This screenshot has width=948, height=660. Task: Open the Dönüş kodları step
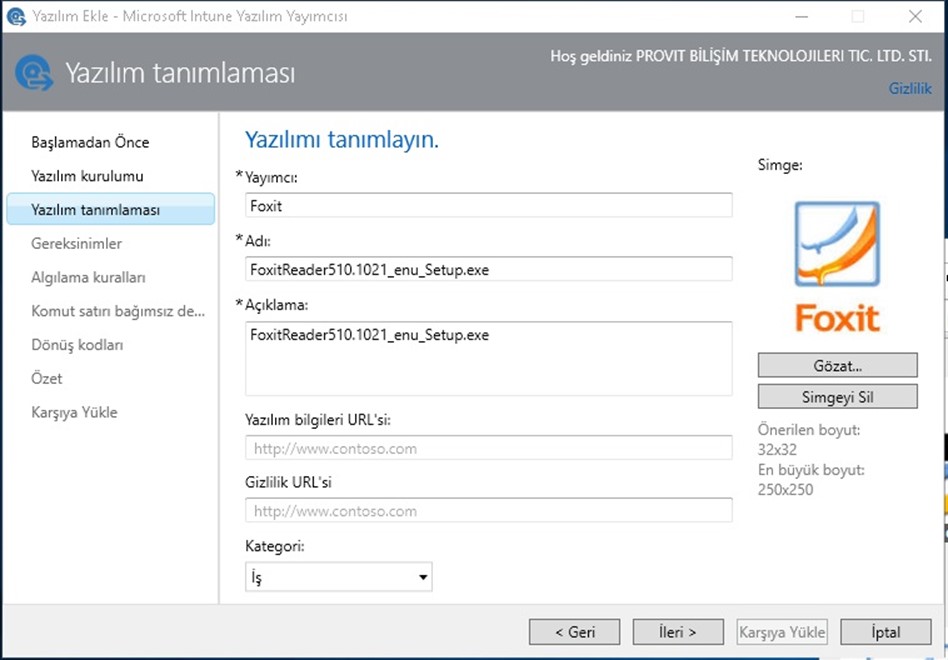click(x=77, y=345)
